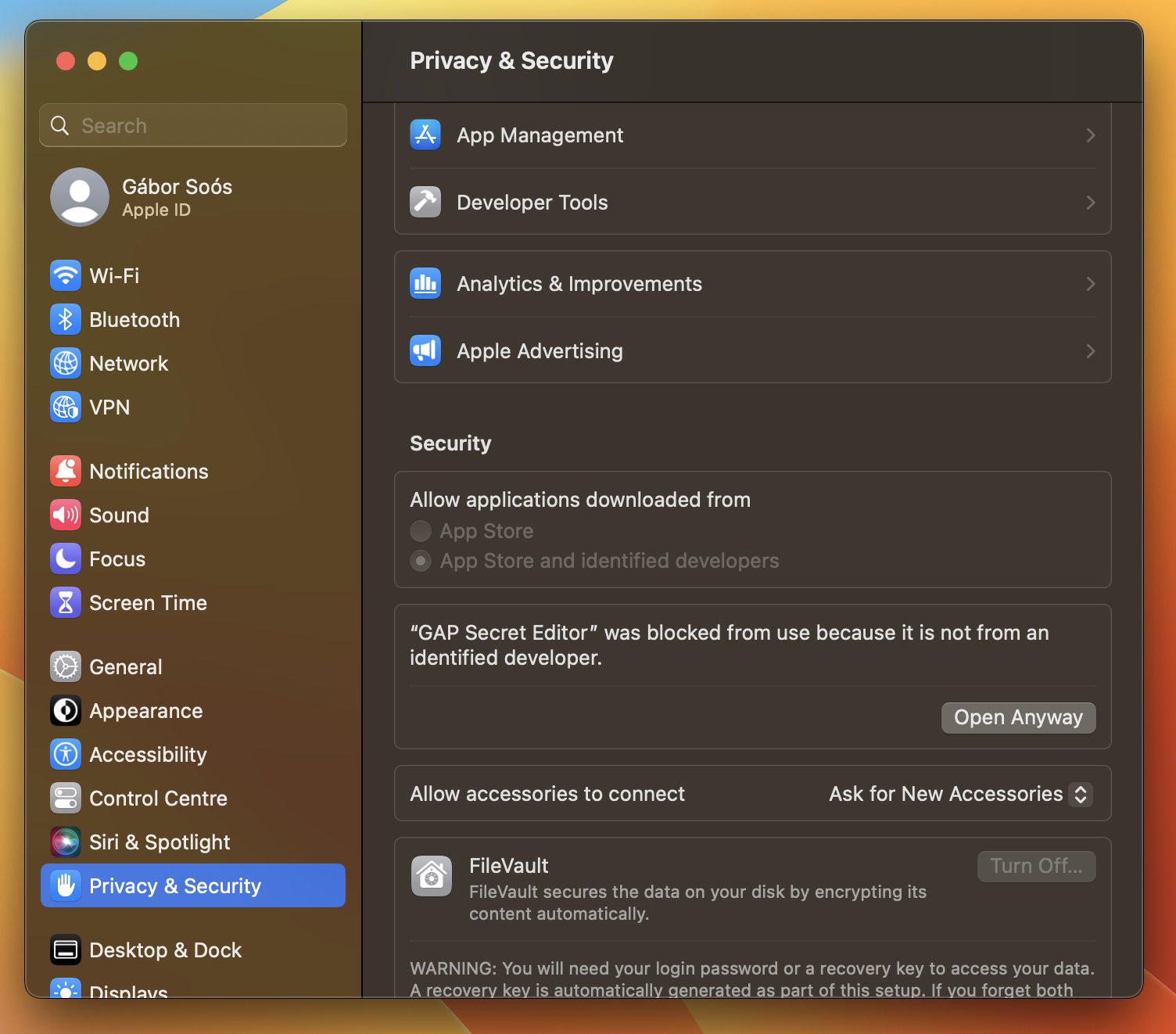Click the magnifier icon in search field
The image size is (1176, 1034).
coord(60,125)
